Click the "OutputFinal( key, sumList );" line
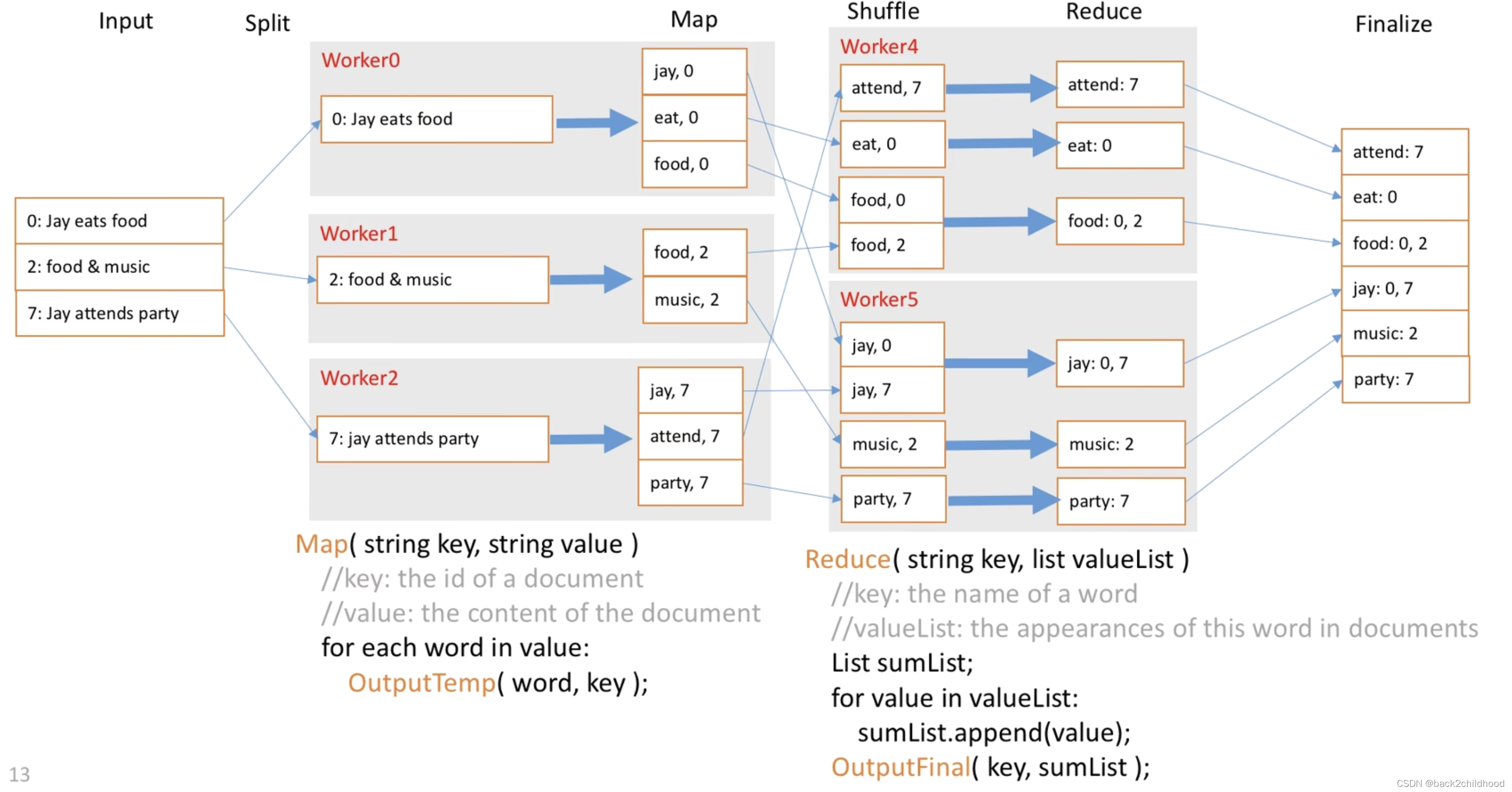 tap(990, 769)
